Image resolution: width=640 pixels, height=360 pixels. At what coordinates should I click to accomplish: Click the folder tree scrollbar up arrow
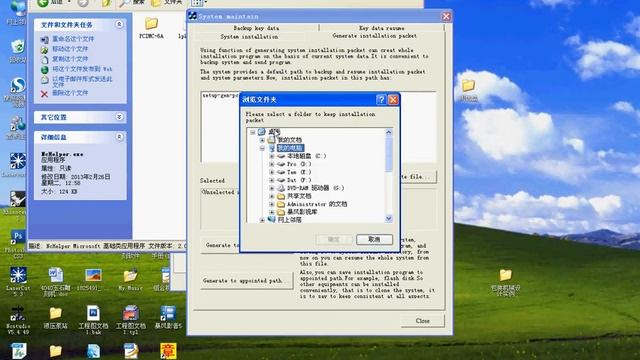(x=389, y=132)
